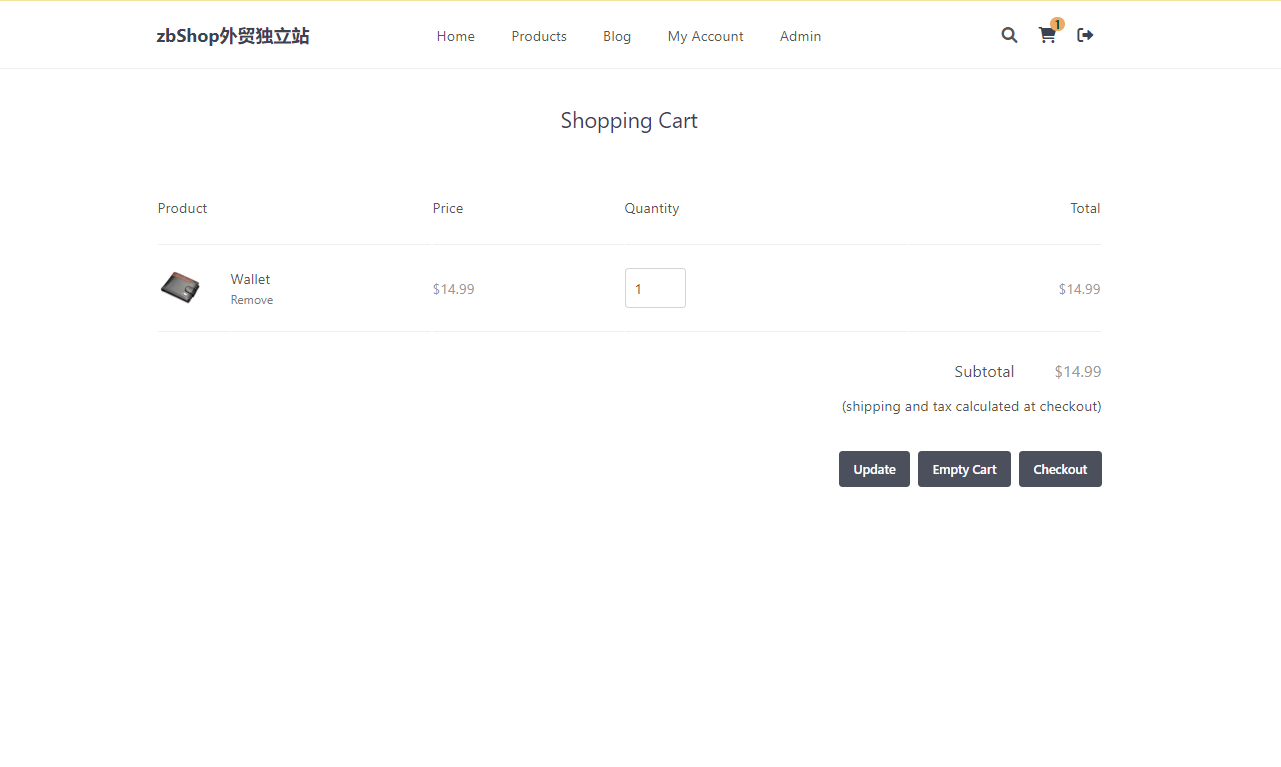Select the Subtotal amount $14.99

(1078, 372)
